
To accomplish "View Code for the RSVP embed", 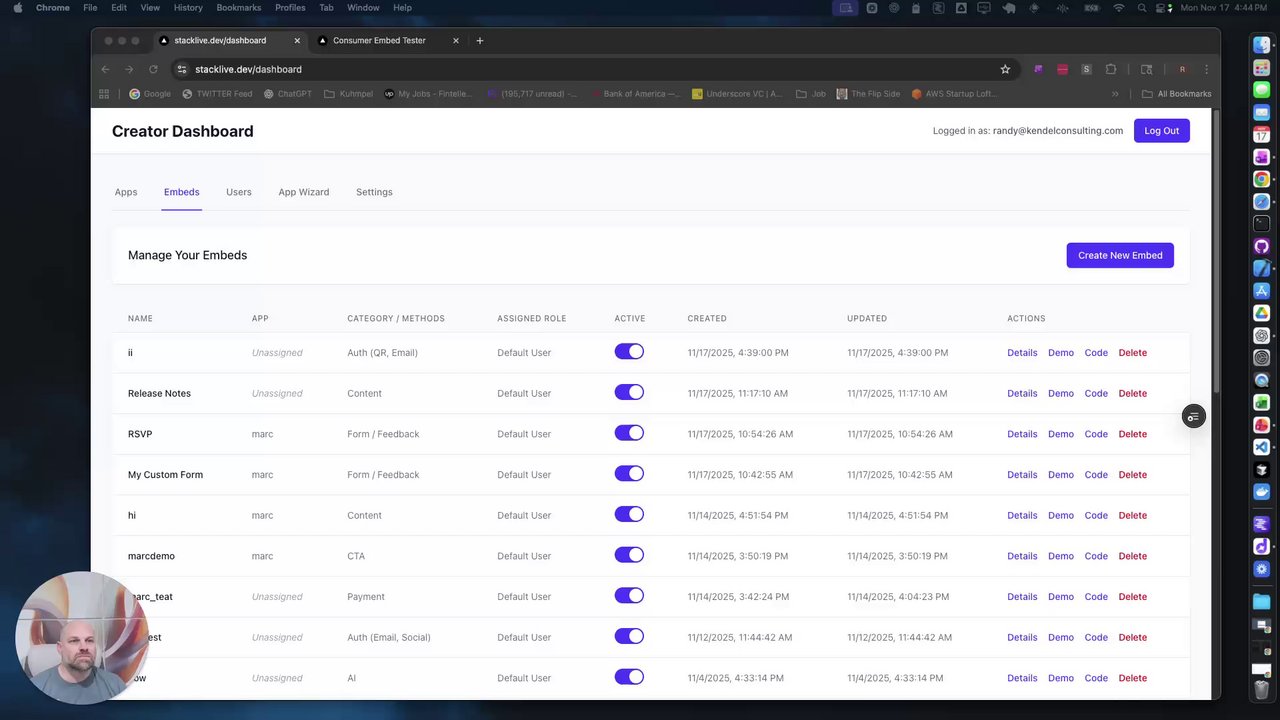I will pos(1096,434).
